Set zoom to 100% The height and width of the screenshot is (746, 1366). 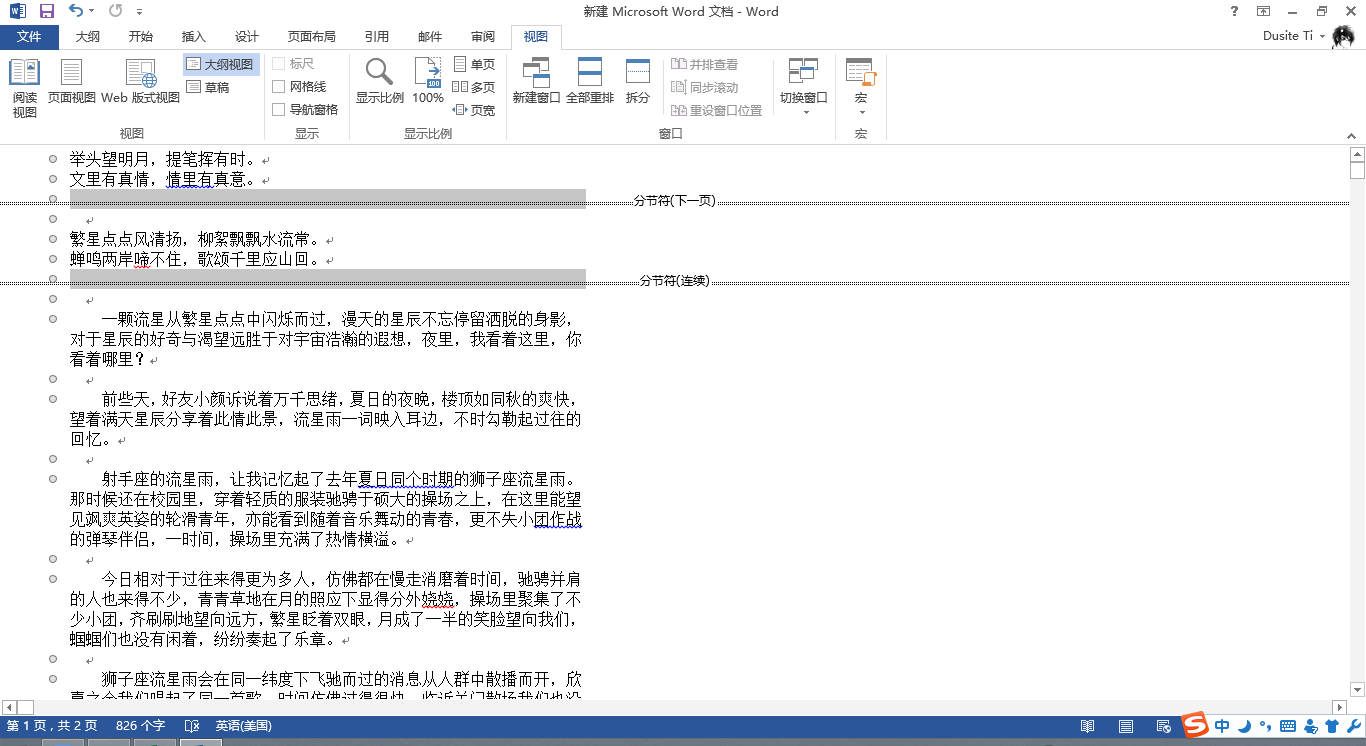pyautogui.click(x=428, y=82)
